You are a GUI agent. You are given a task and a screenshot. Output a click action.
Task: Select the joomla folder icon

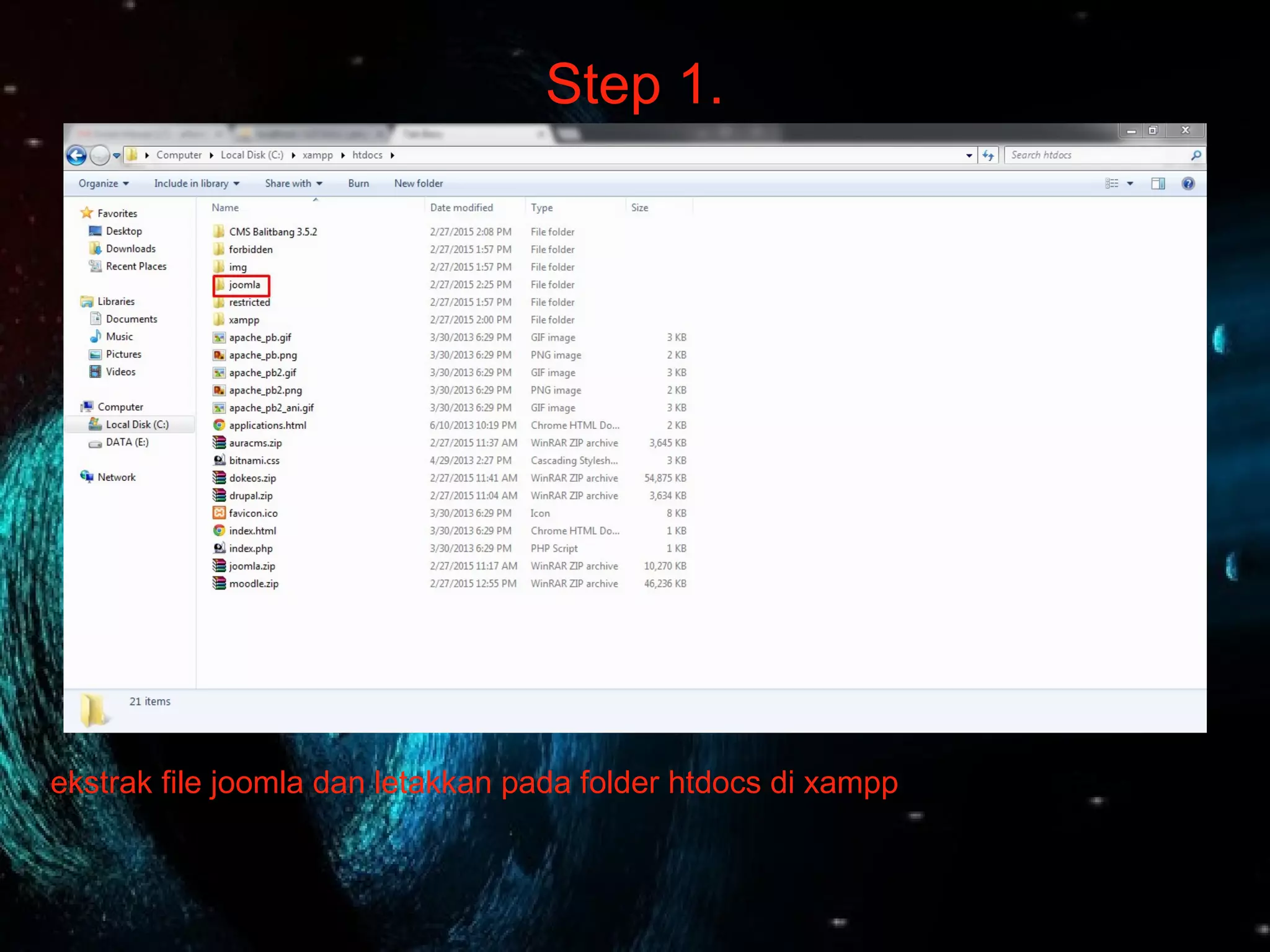tap(220, 284)
